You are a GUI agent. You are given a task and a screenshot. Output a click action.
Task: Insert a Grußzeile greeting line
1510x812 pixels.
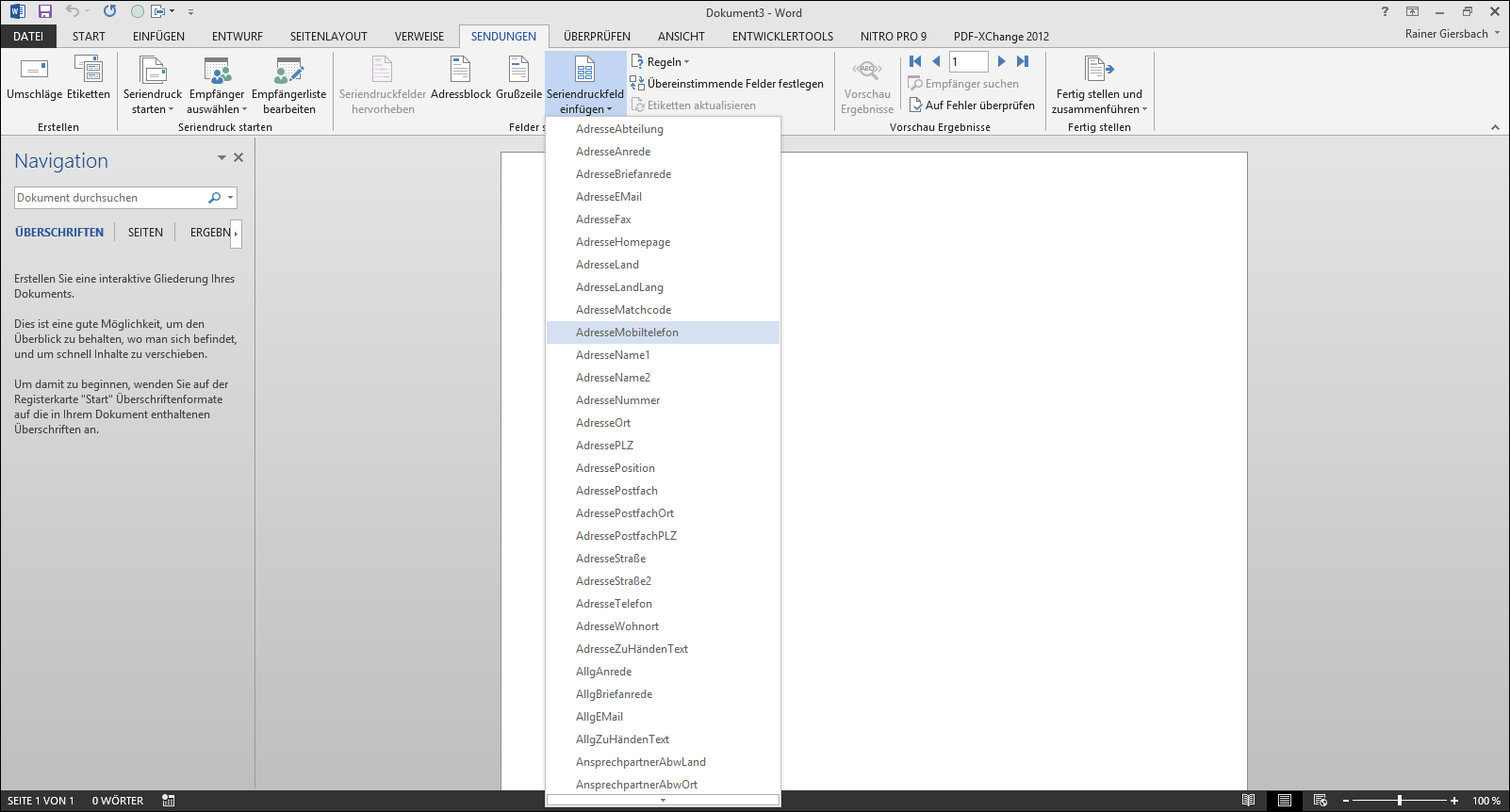click(x=518, y=77)
